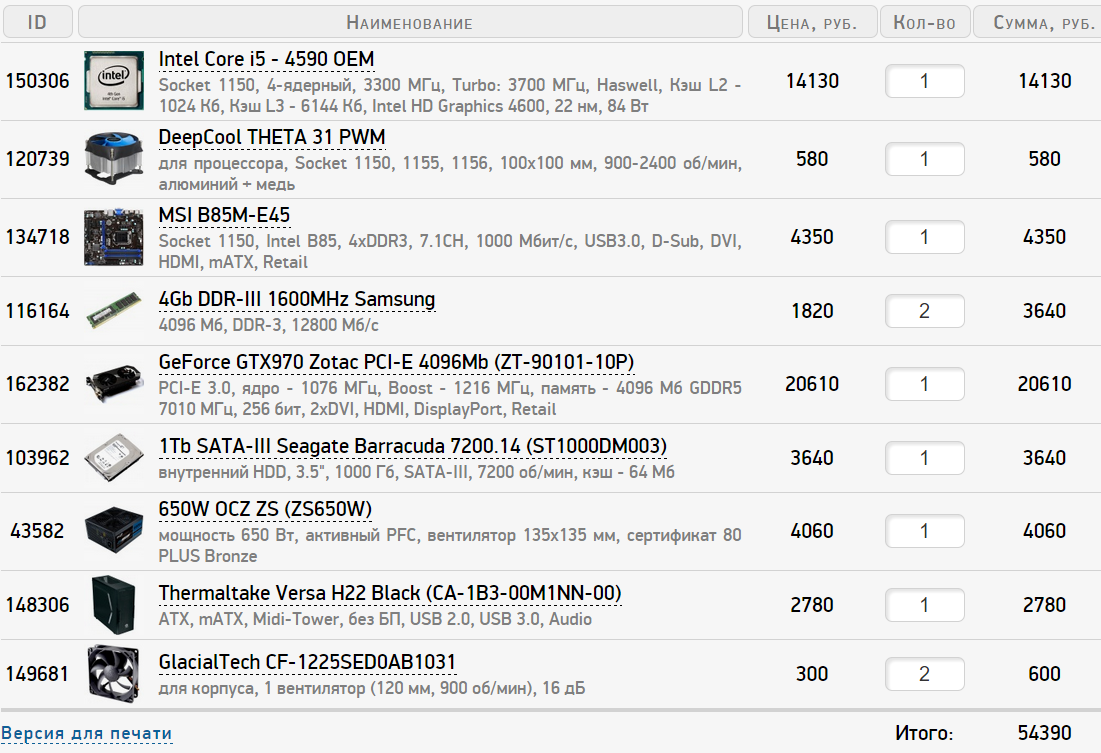Click the MSI B85M-E45 motherboard thumbnail
1101x753 pixels.
click(x=114, y=237)
